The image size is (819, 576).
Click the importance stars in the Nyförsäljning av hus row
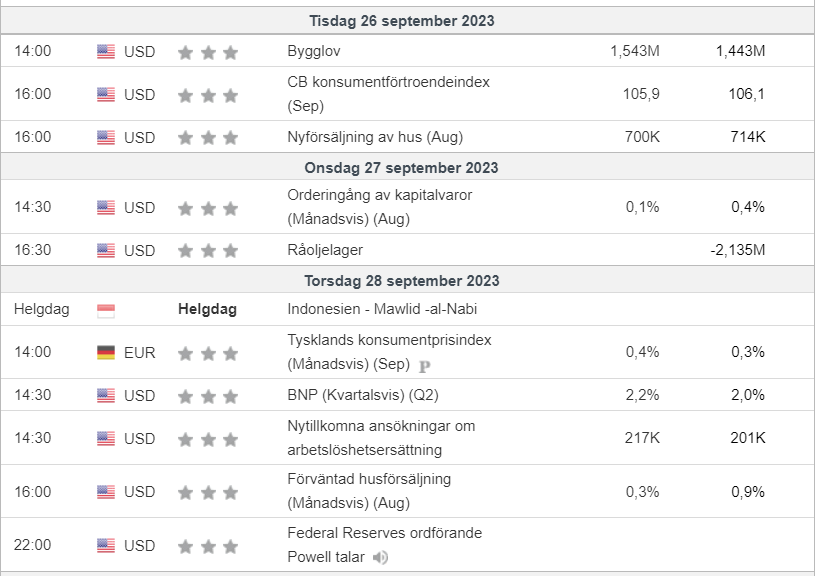click(x=208, y=137)
